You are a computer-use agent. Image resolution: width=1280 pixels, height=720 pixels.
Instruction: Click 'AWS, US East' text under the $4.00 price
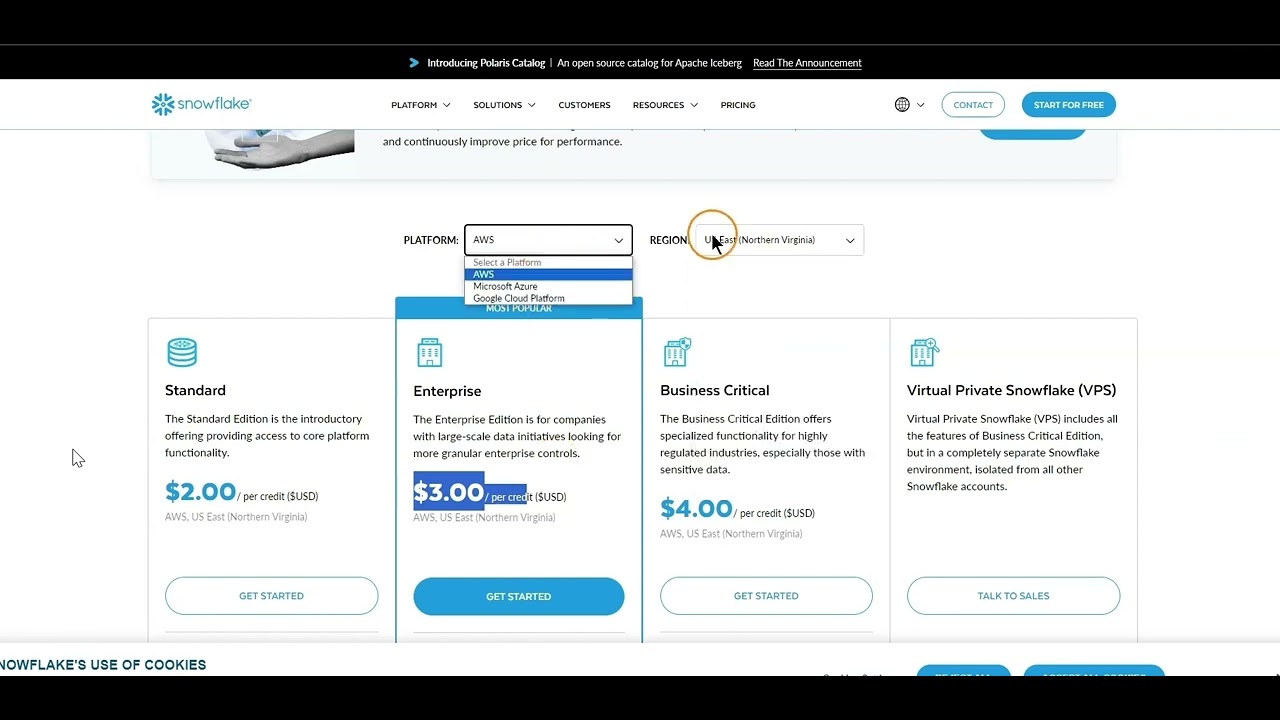click(731, 534)
